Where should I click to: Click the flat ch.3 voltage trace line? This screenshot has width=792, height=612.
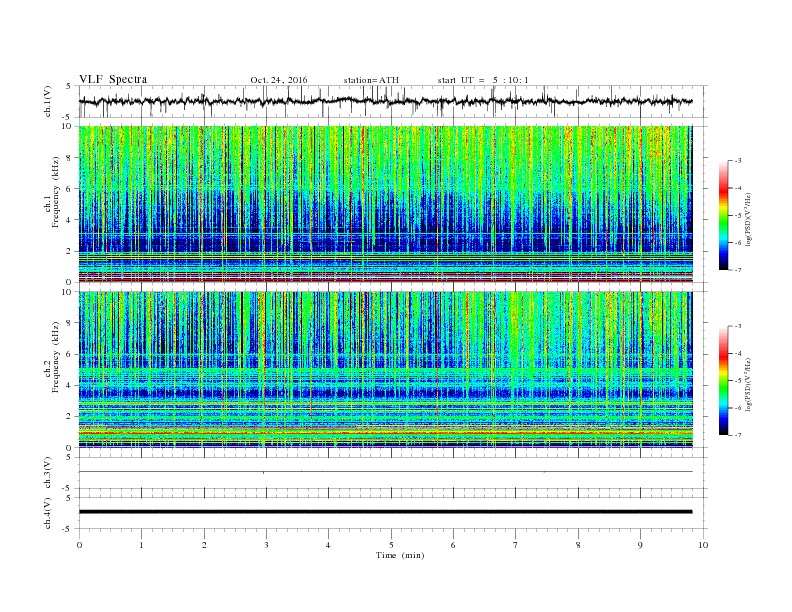pos(385,472)
